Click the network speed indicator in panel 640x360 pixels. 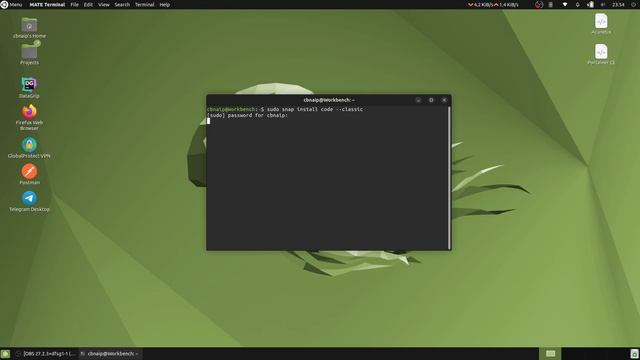(x=493, y=4)
